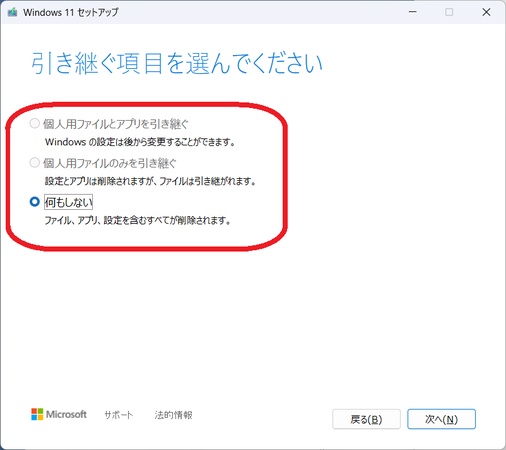This screenshot has width=506, height=450.
Task: Click the text 設定とアプリは削除されますが、ファイルは引き継がれます。
Action: [x=150, y=181]
